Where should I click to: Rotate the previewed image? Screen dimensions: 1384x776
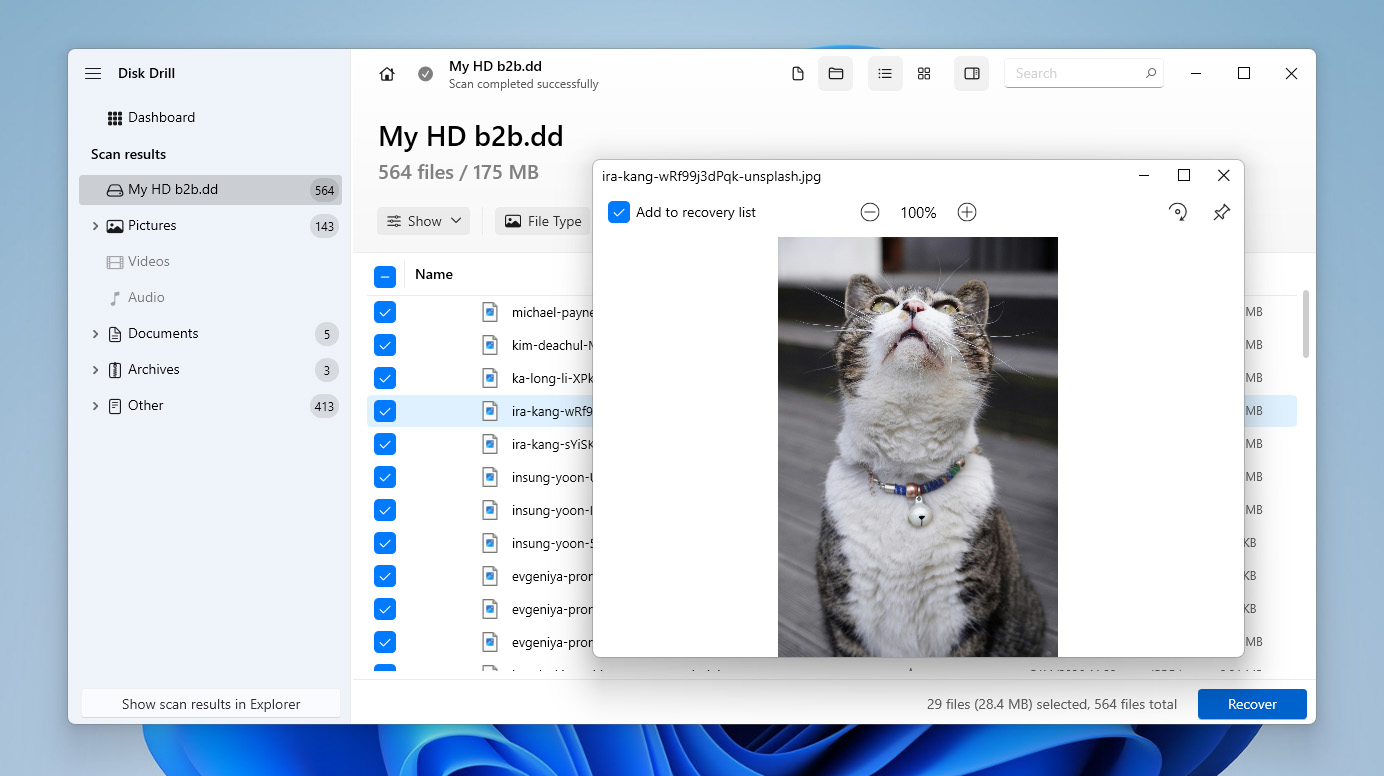(x=1178, y=212)
